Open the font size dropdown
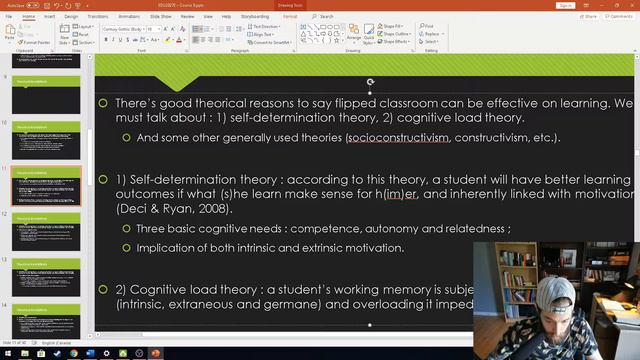This screenshot has height=360, width=640. pyautogui.click(x=154, y=29)
